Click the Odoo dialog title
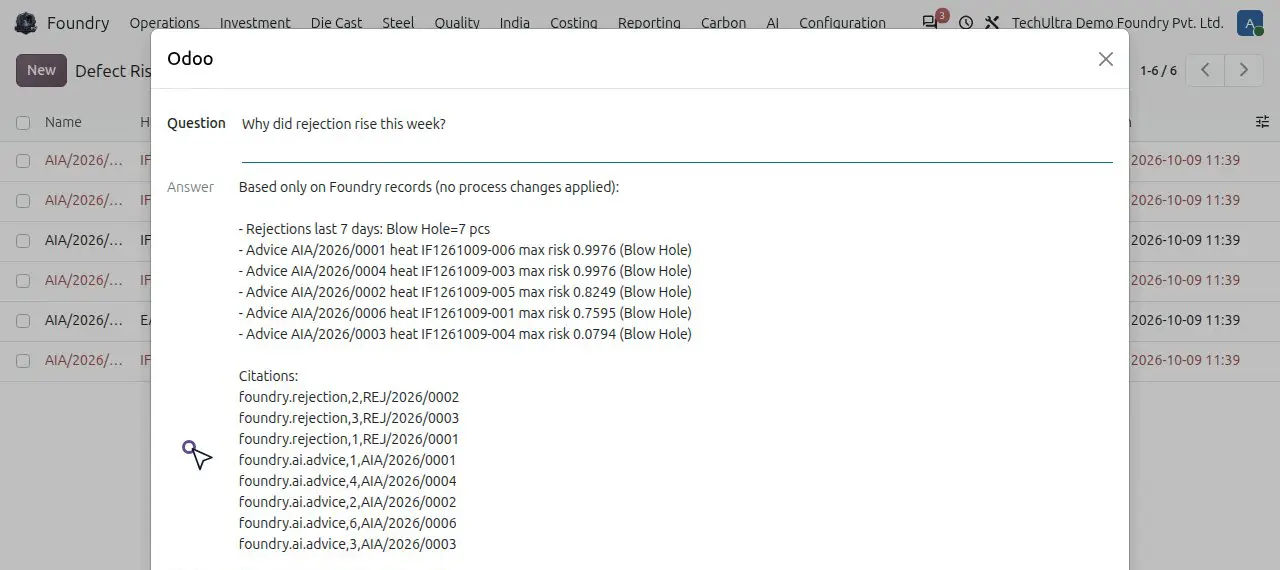 click(x=190, y=59)
